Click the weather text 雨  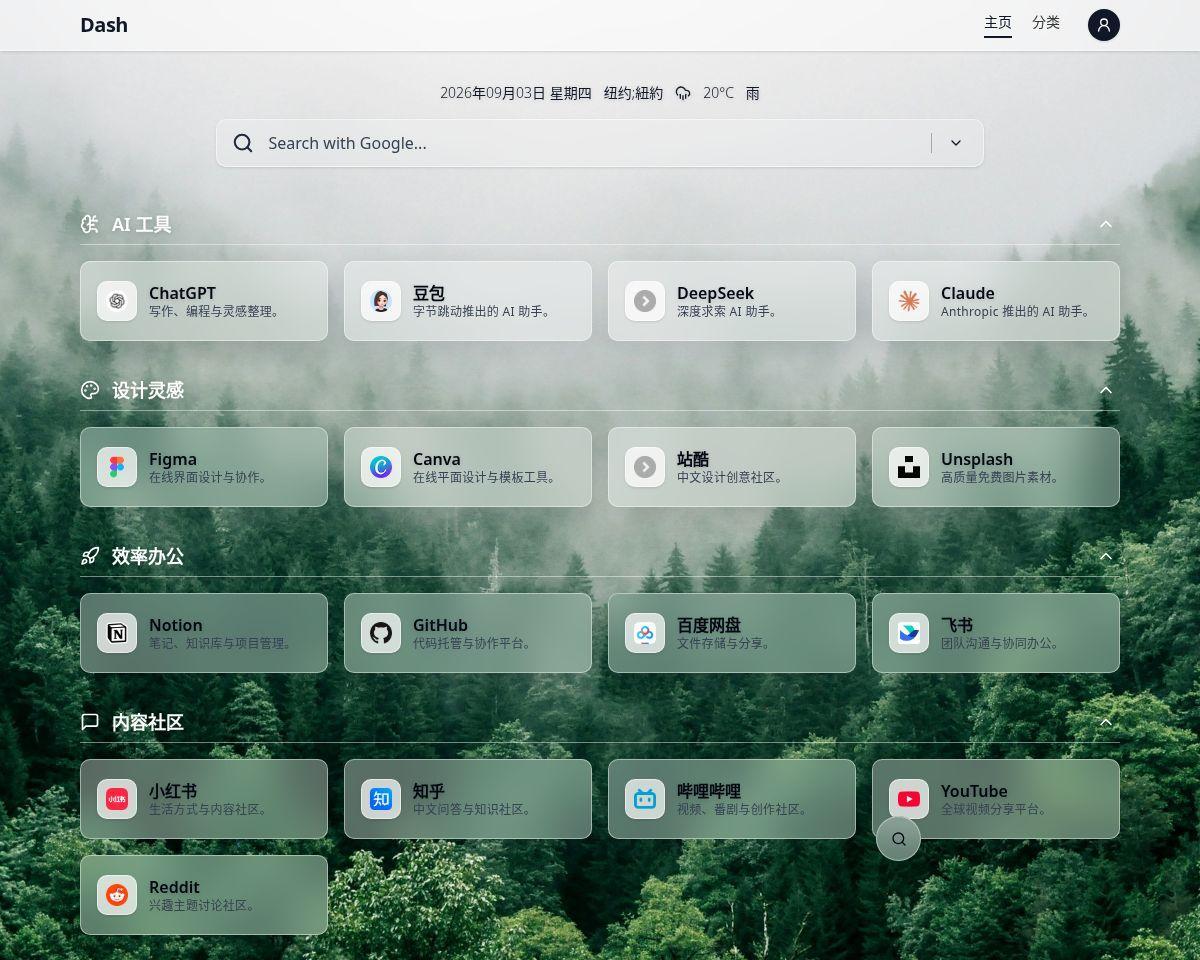click(x=753, y=93)
